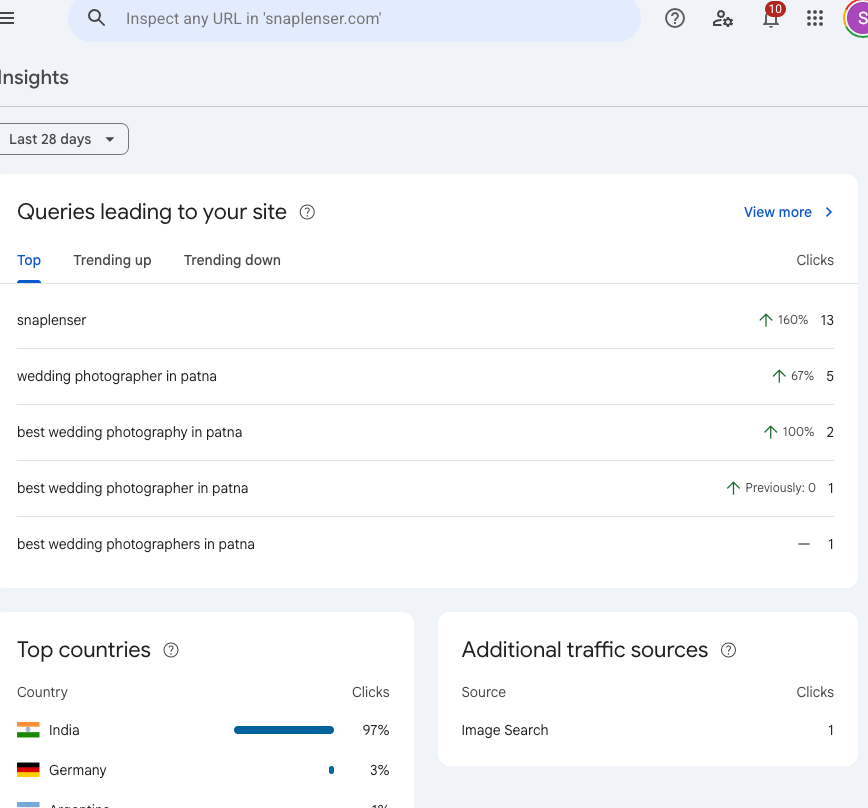This screenshot has width=868, height=808.
Task: Select the Germany country row label
Action: click(x=78, y=770)
